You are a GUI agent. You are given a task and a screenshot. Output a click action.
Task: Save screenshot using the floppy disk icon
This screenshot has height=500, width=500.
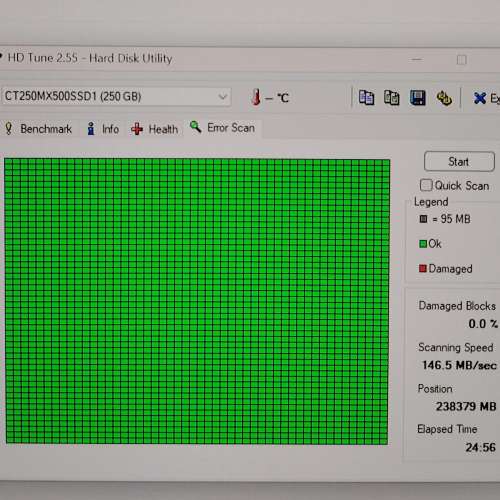418,98
